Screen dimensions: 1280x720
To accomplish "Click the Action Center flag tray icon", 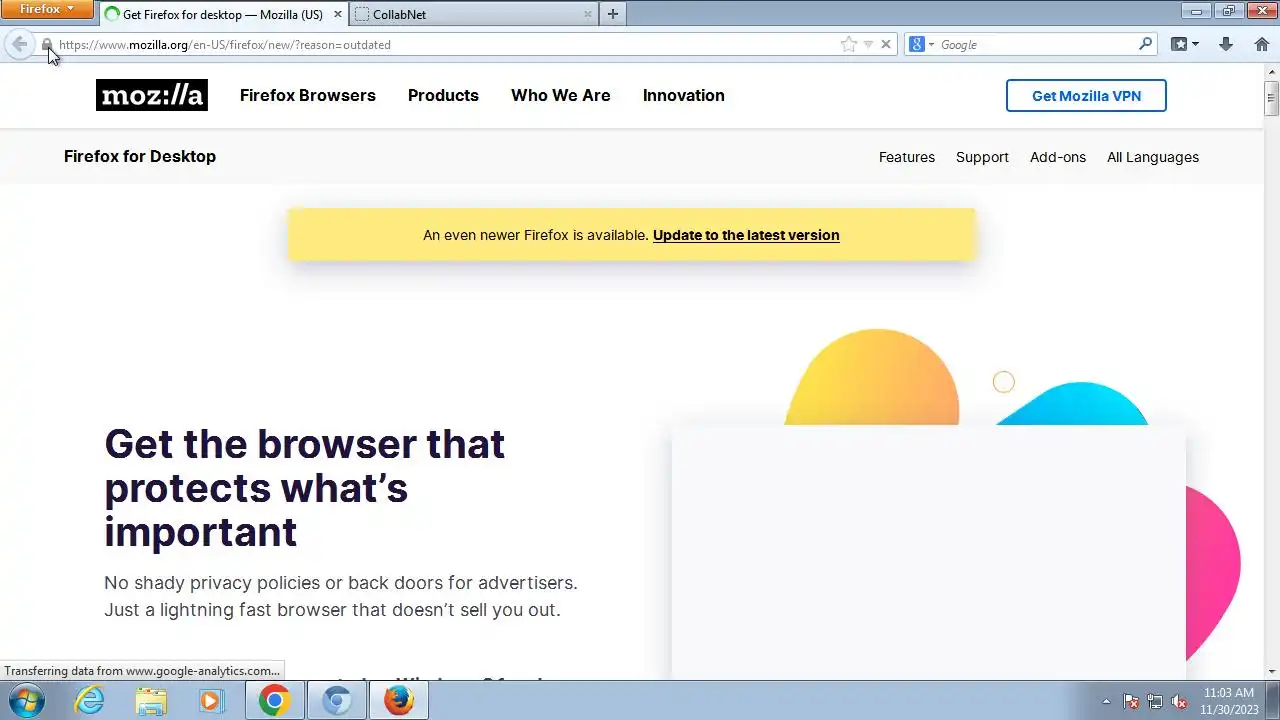I will 1131,701.
